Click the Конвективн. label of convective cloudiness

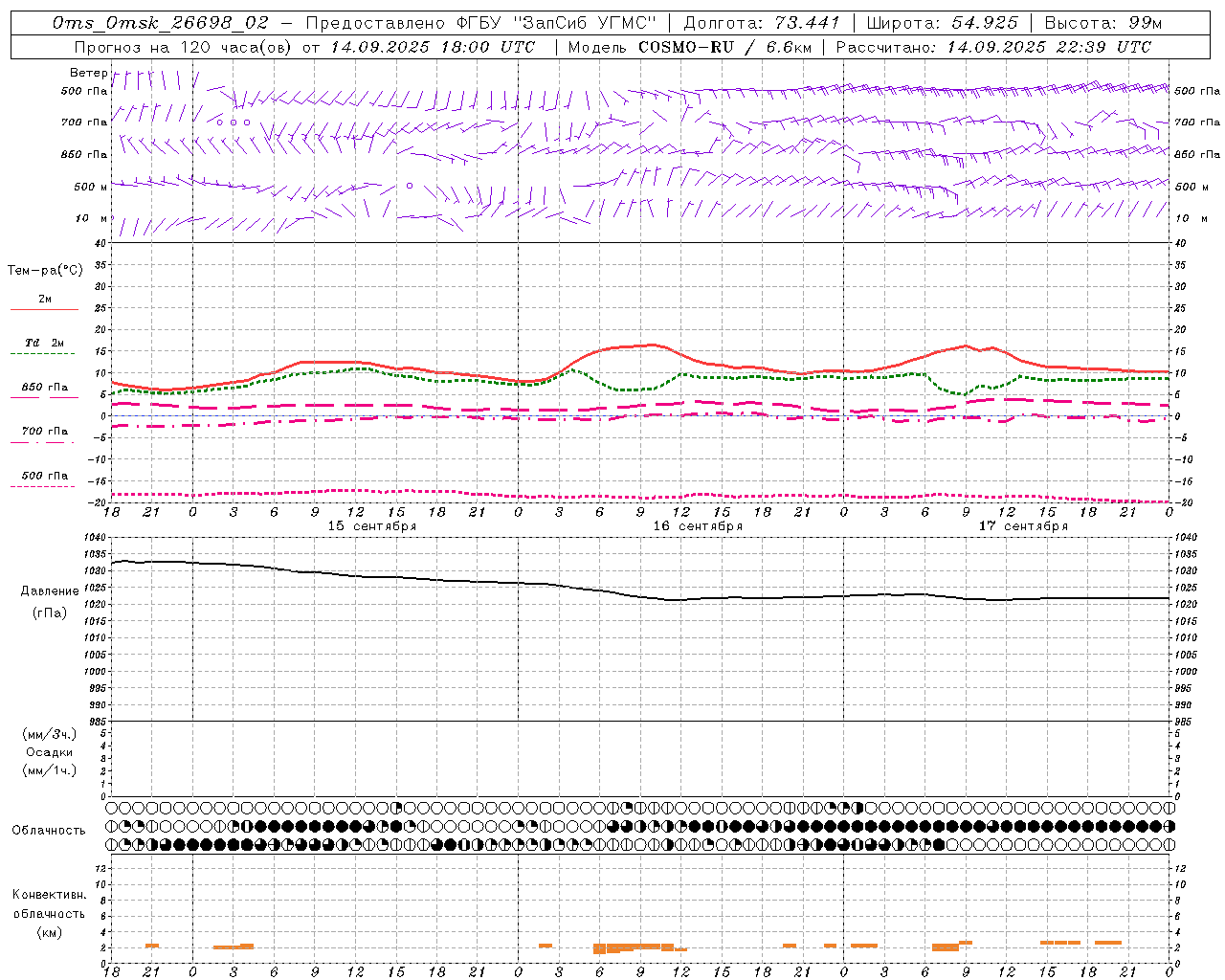click(x=50, y=895)
